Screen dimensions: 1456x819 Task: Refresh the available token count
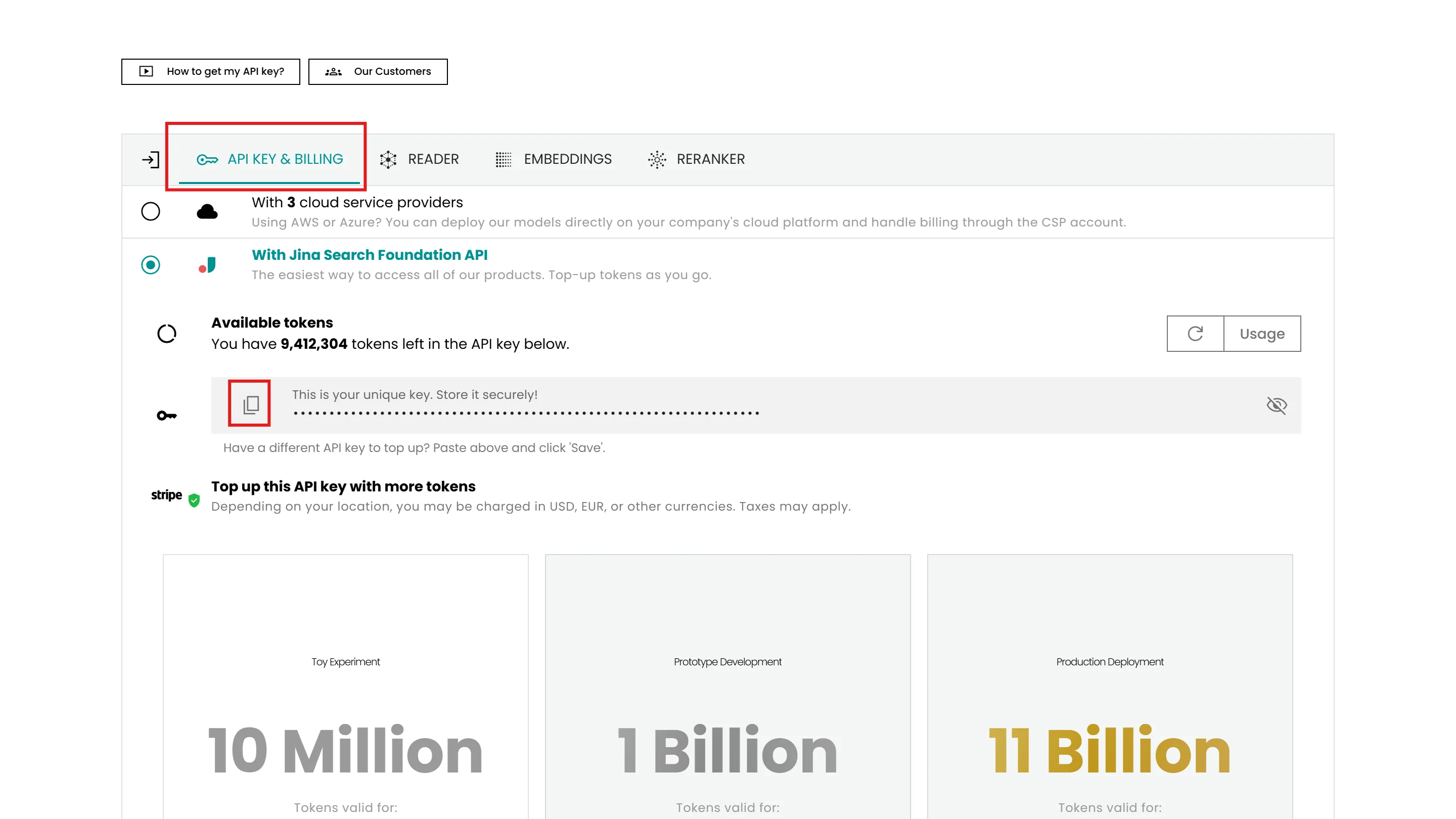tap(1195, 334)
